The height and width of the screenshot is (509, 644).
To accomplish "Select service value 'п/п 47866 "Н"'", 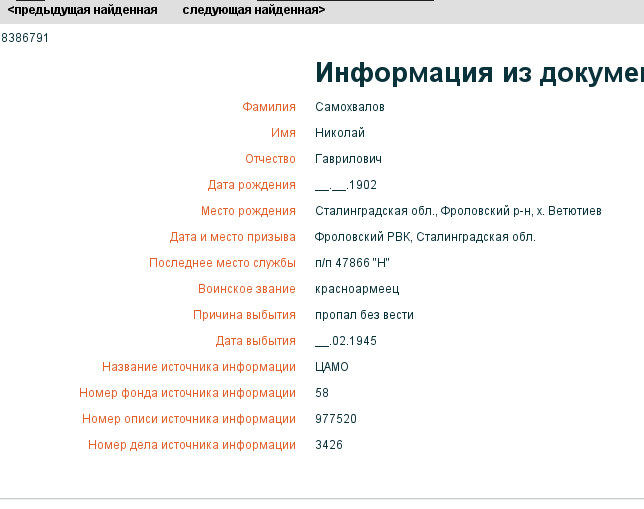I will (352, 263).
